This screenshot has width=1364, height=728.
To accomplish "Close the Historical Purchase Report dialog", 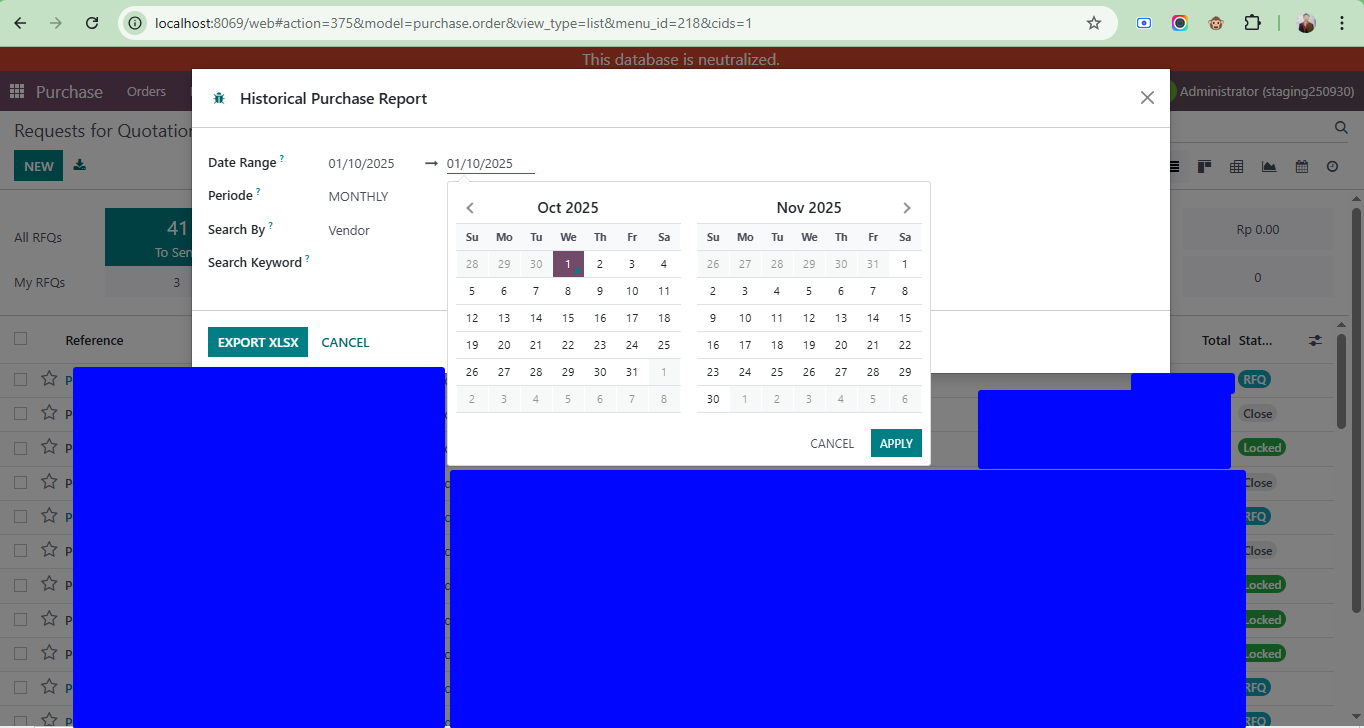I will 1147,97.
